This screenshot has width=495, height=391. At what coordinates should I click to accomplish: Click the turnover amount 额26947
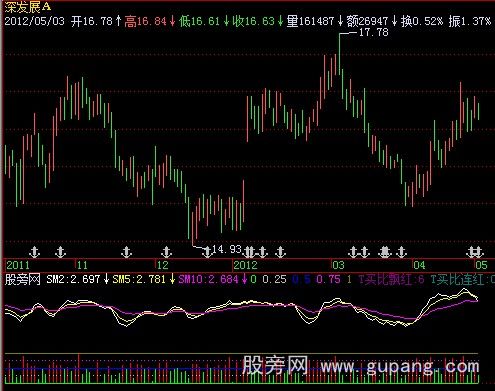(367, 21)
